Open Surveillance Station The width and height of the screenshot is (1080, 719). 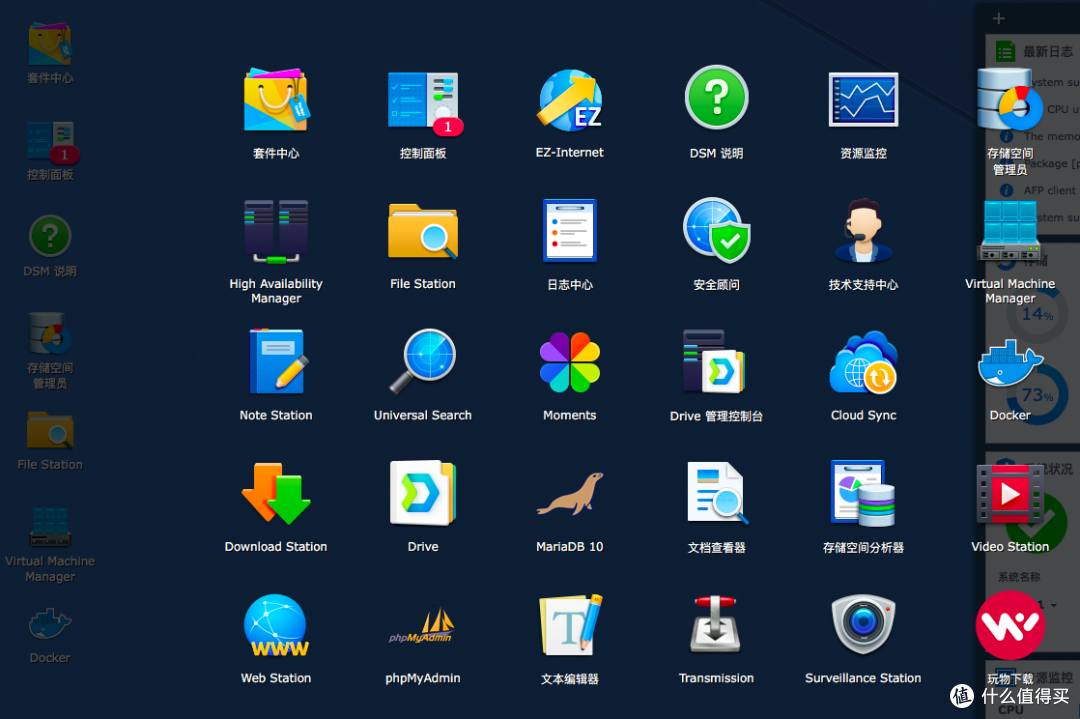click(x=863, y=625)
